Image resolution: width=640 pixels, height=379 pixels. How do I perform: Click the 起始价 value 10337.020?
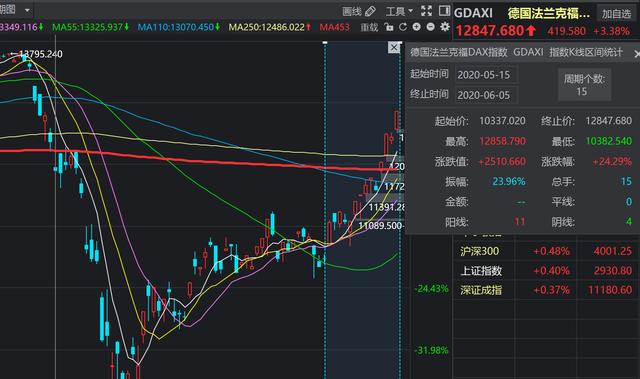502,121
